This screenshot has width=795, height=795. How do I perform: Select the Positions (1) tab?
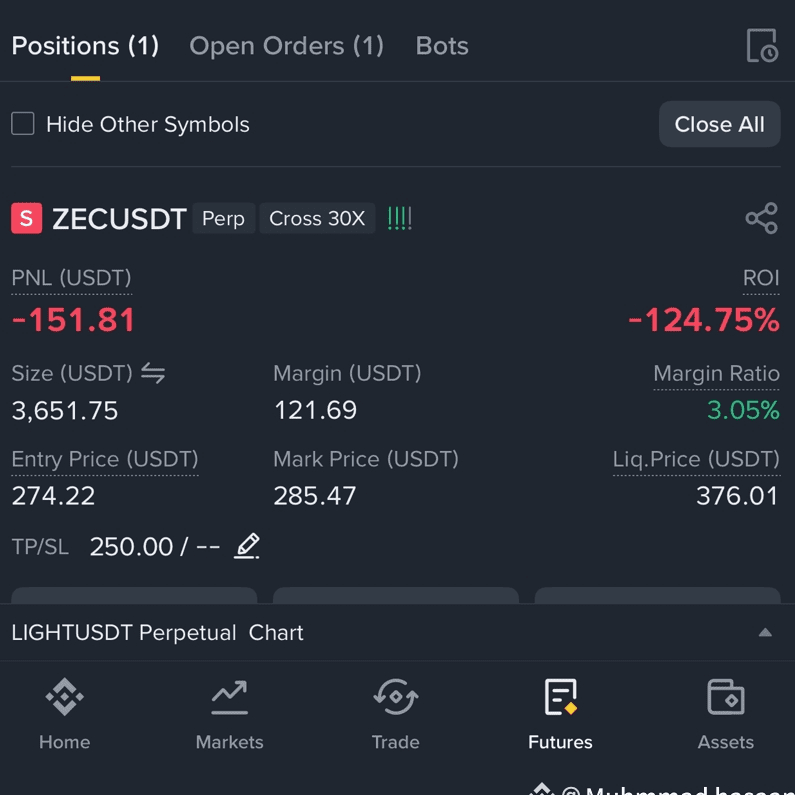(85, 46)
